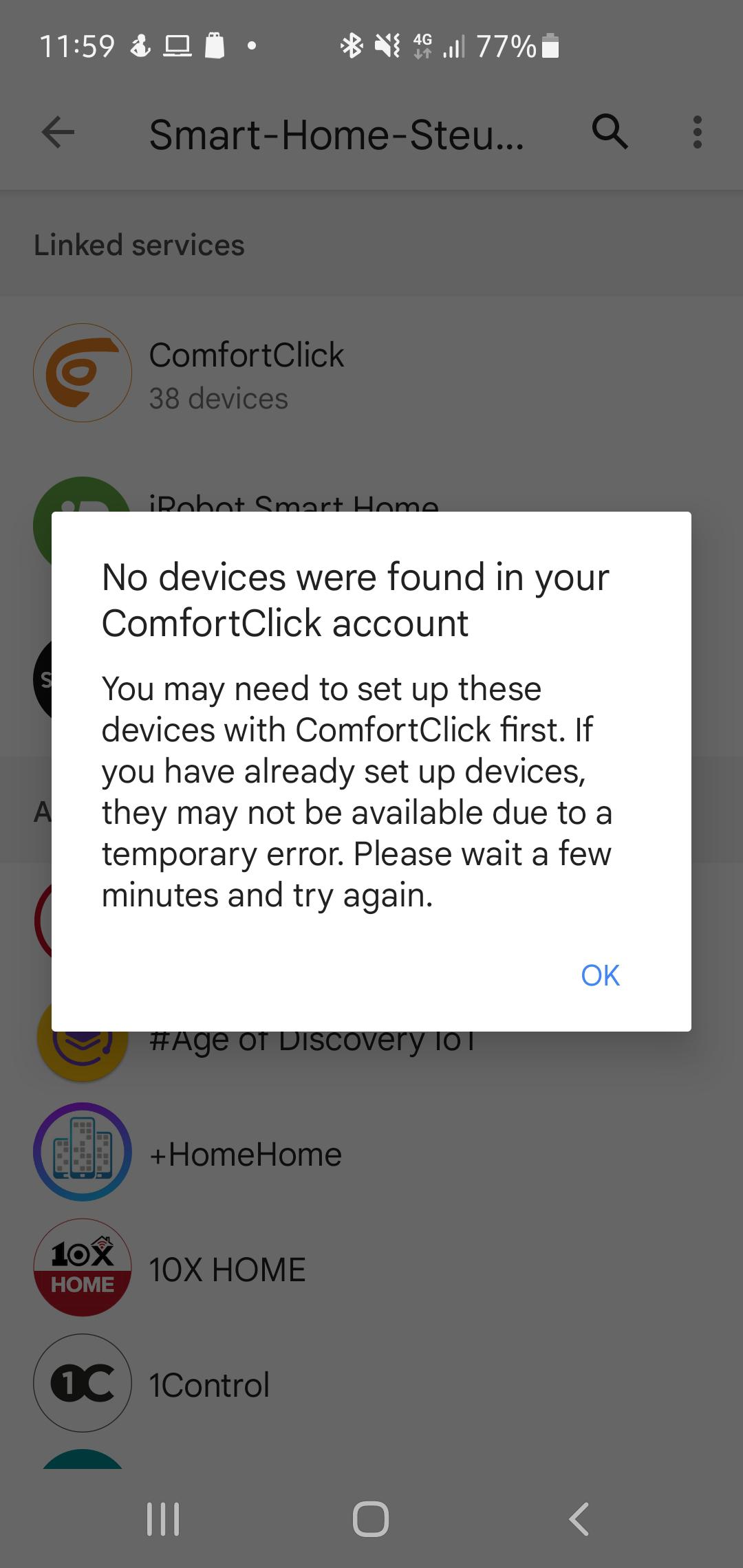Choose the +HomeHome service label
This screenshot has width=743, height=1568.
(246, 1155)
